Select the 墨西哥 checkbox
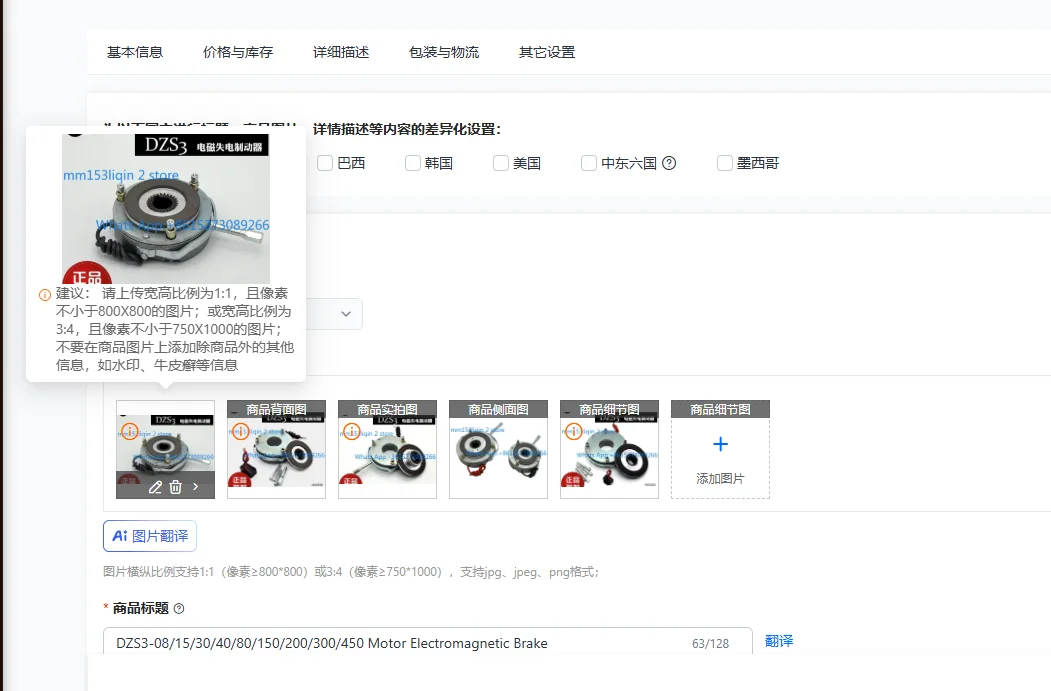 coord(725,163)
